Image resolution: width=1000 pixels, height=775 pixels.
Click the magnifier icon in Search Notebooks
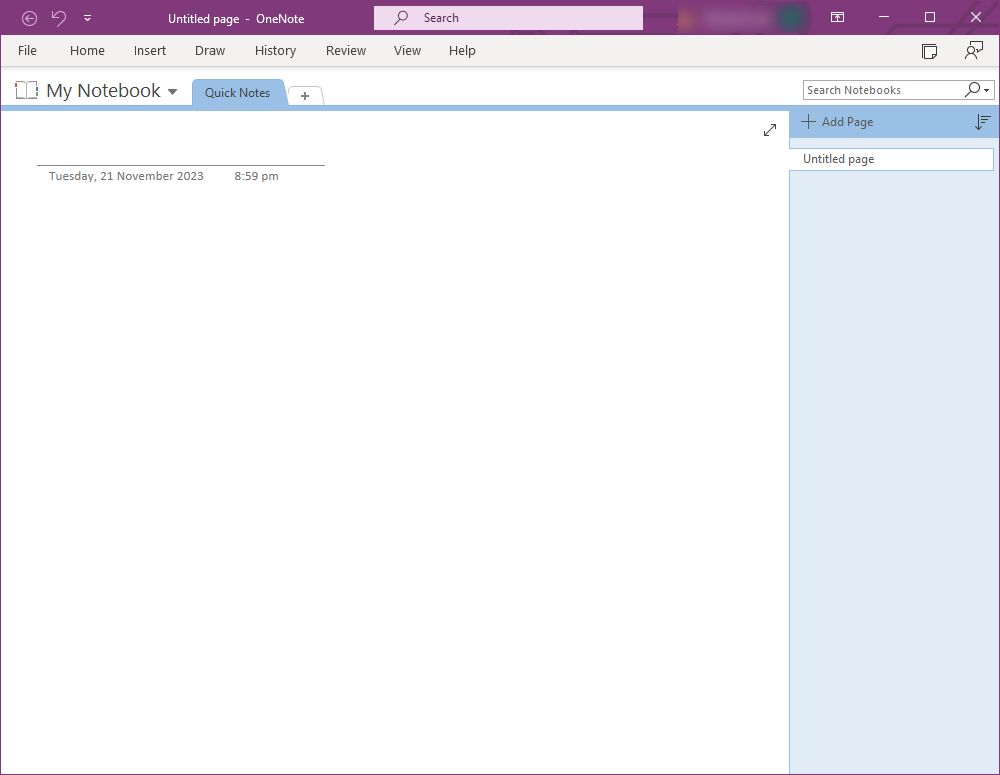[972, 90]
